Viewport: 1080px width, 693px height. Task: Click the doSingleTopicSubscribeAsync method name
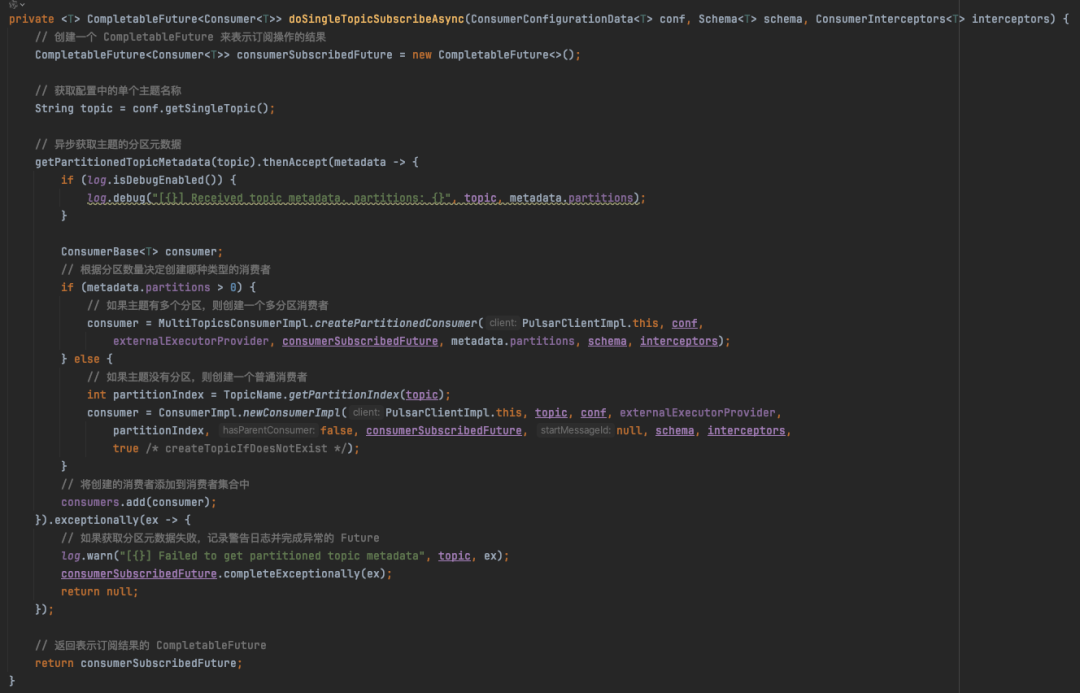coord(376,19)
